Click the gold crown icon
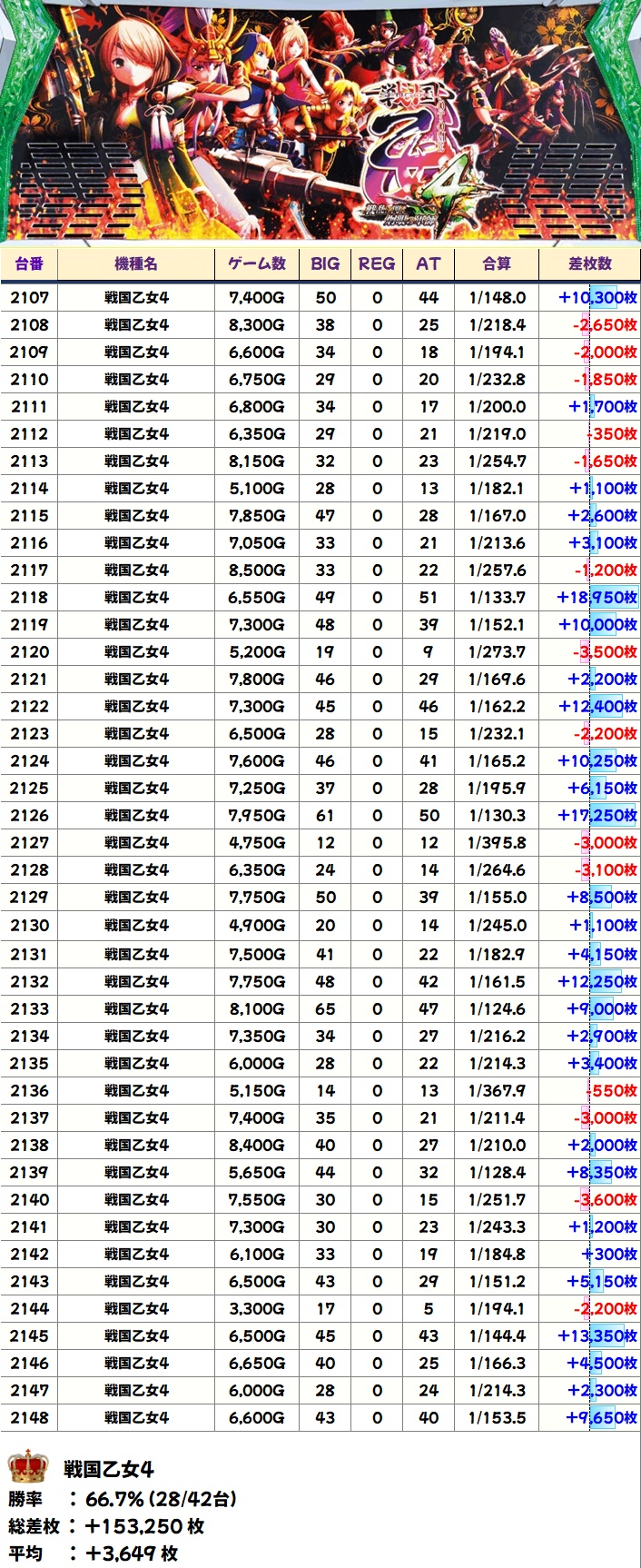The height and width of the screenshot is (1568, 641). pyautogui.click(x=27, y=1465)
